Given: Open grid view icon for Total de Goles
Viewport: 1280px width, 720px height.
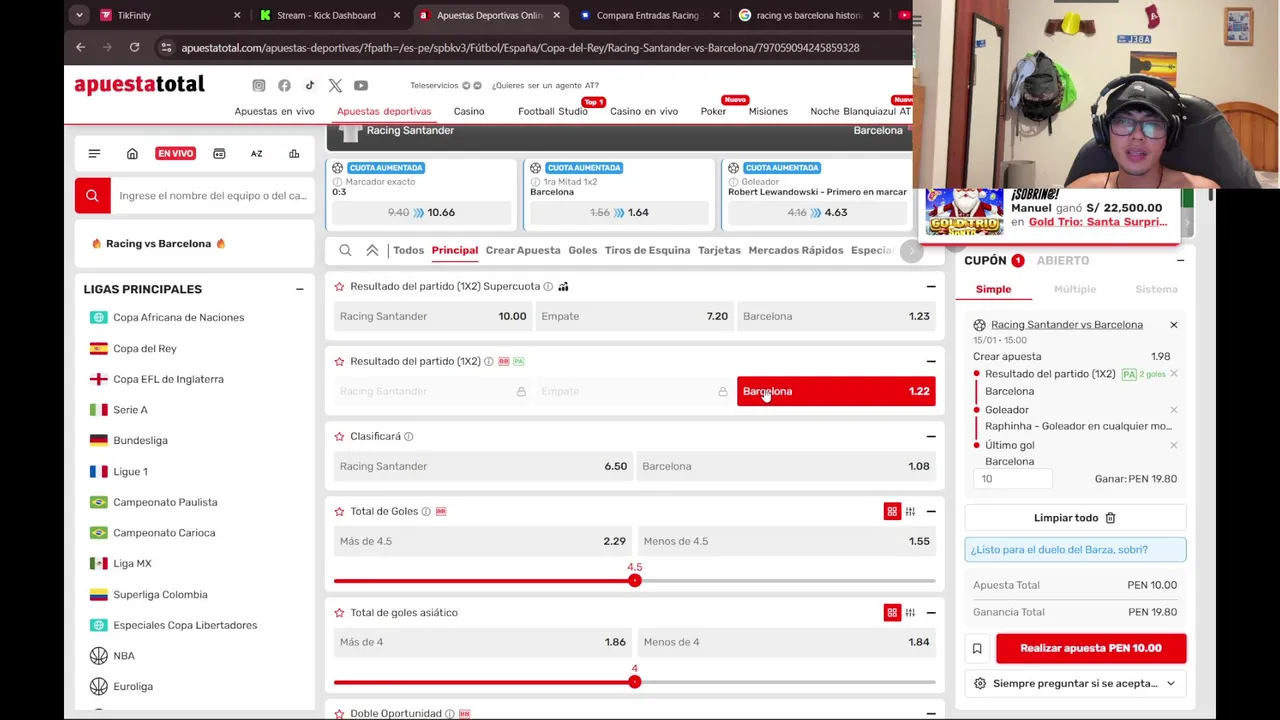Looking at the screenshot, I should tap(892, 511).
